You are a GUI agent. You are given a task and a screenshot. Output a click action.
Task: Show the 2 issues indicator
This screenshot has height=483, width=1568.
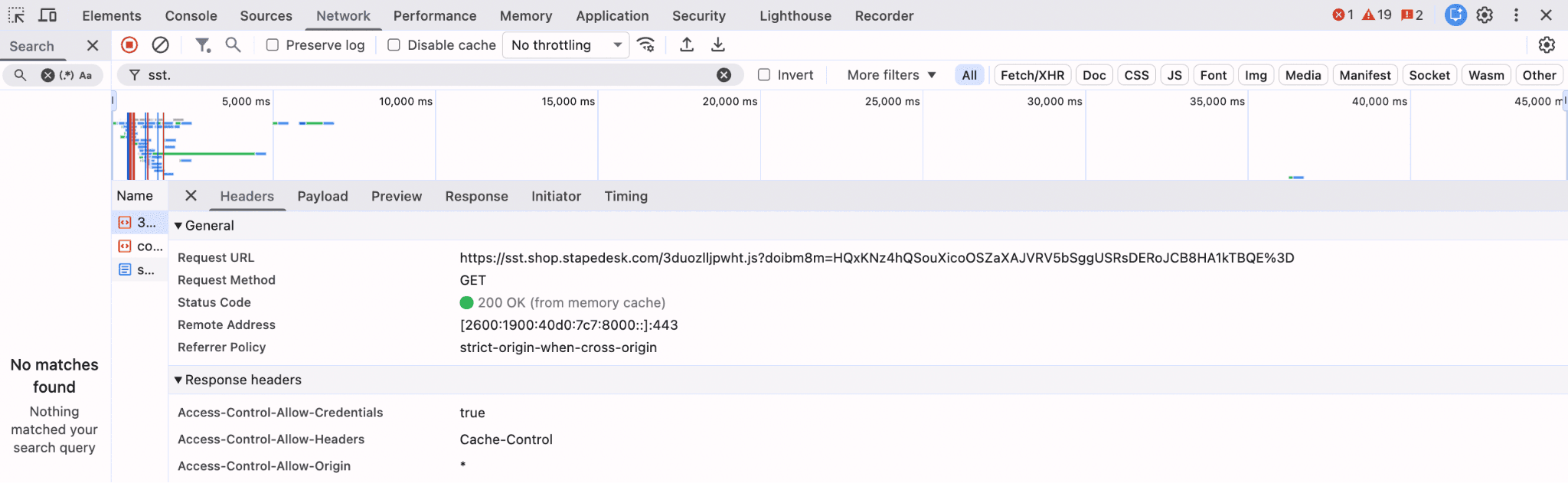point(1412,15)
